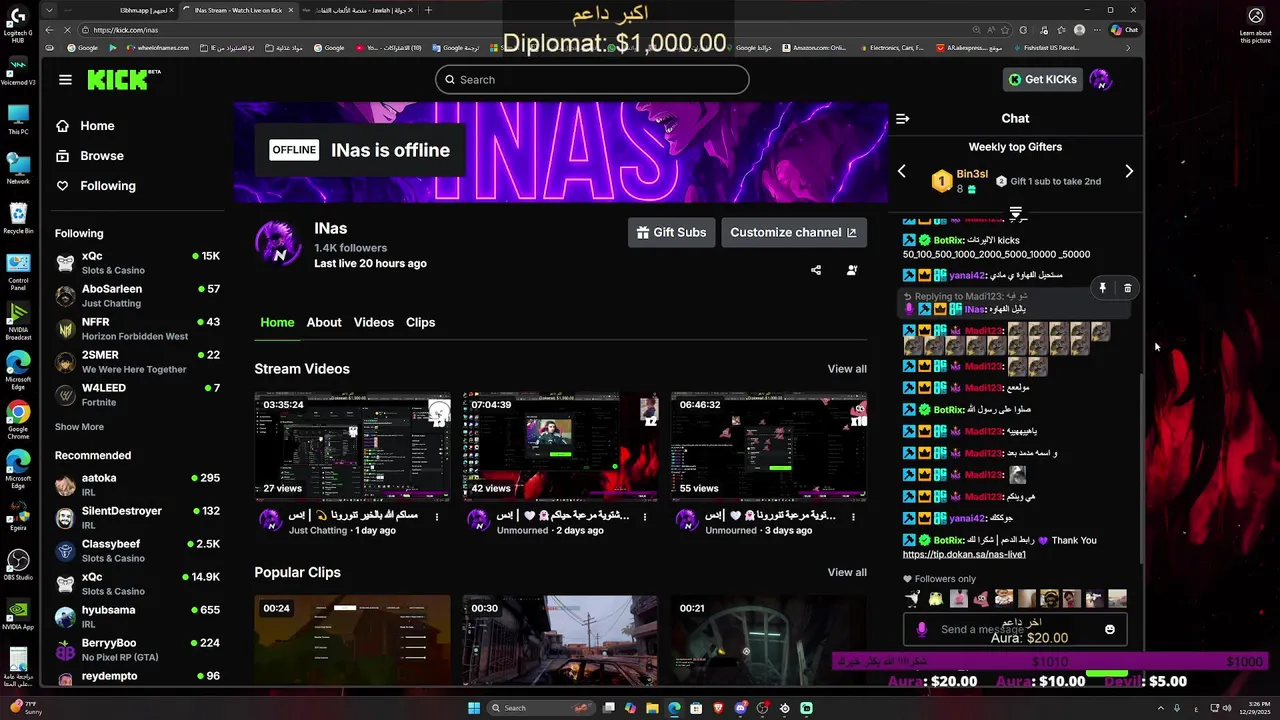Go to Browse in sidebar
The width and height of the screenshot is (1280, 720).
[89, 156]
